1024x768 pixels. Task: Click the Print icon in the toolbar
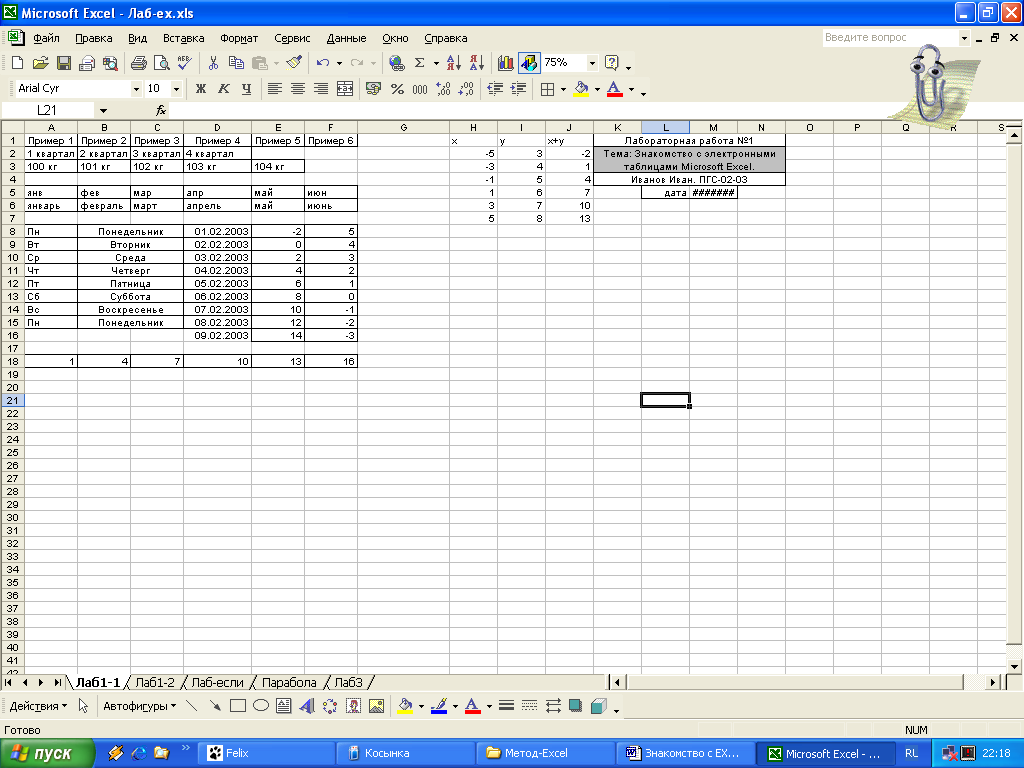138,63
